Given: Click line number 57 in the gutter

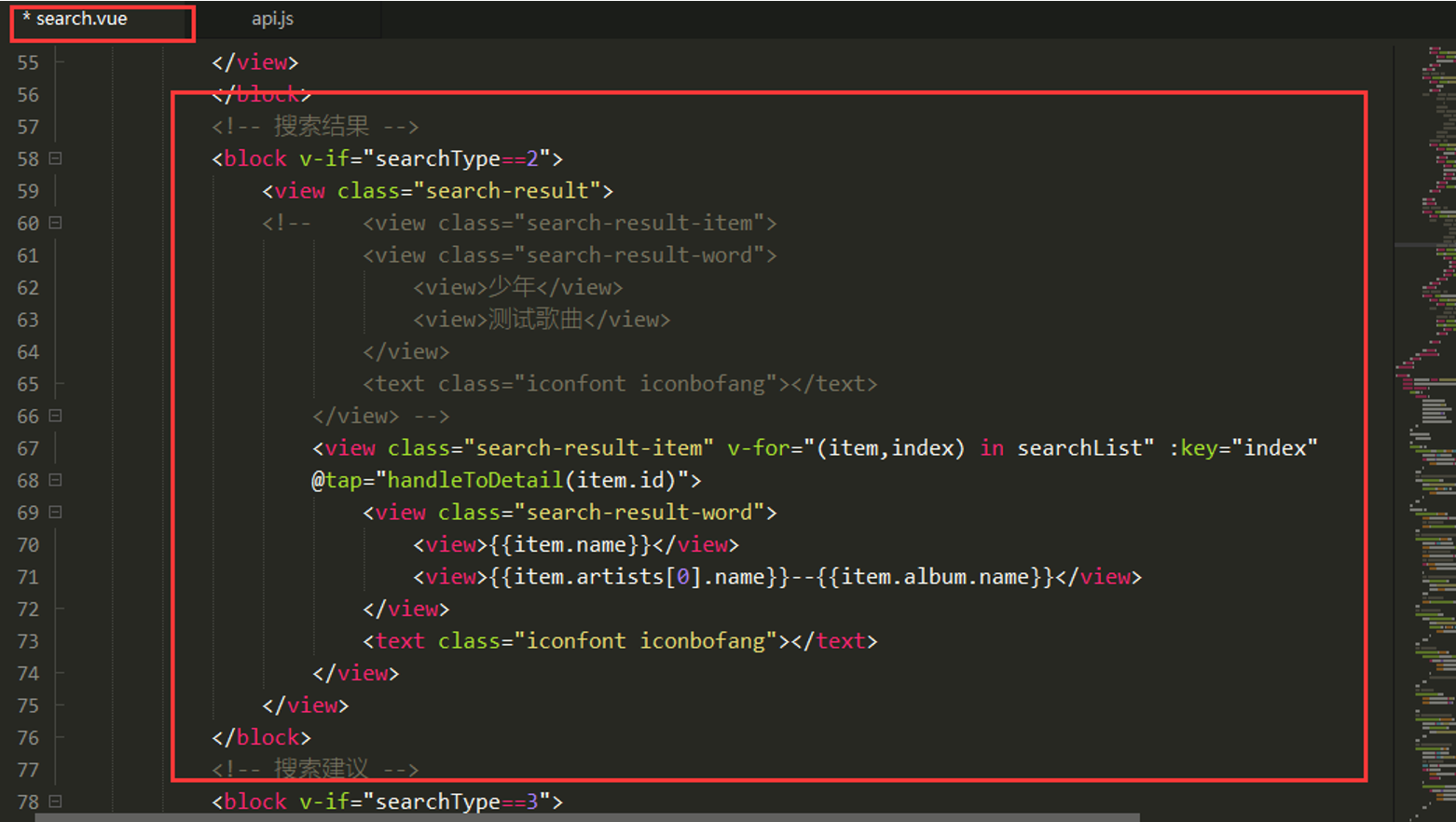Looking at the screenshot, I should point(28,127).
